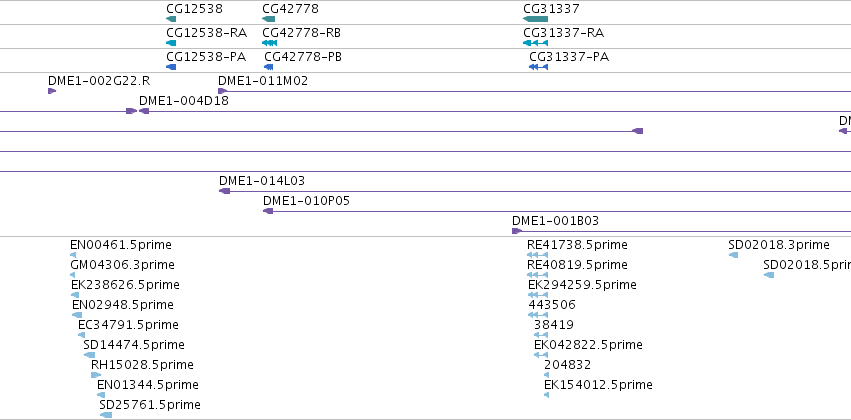Click the GM04306.3prime EST glyph
851x420 pixels.
(73, 275)
